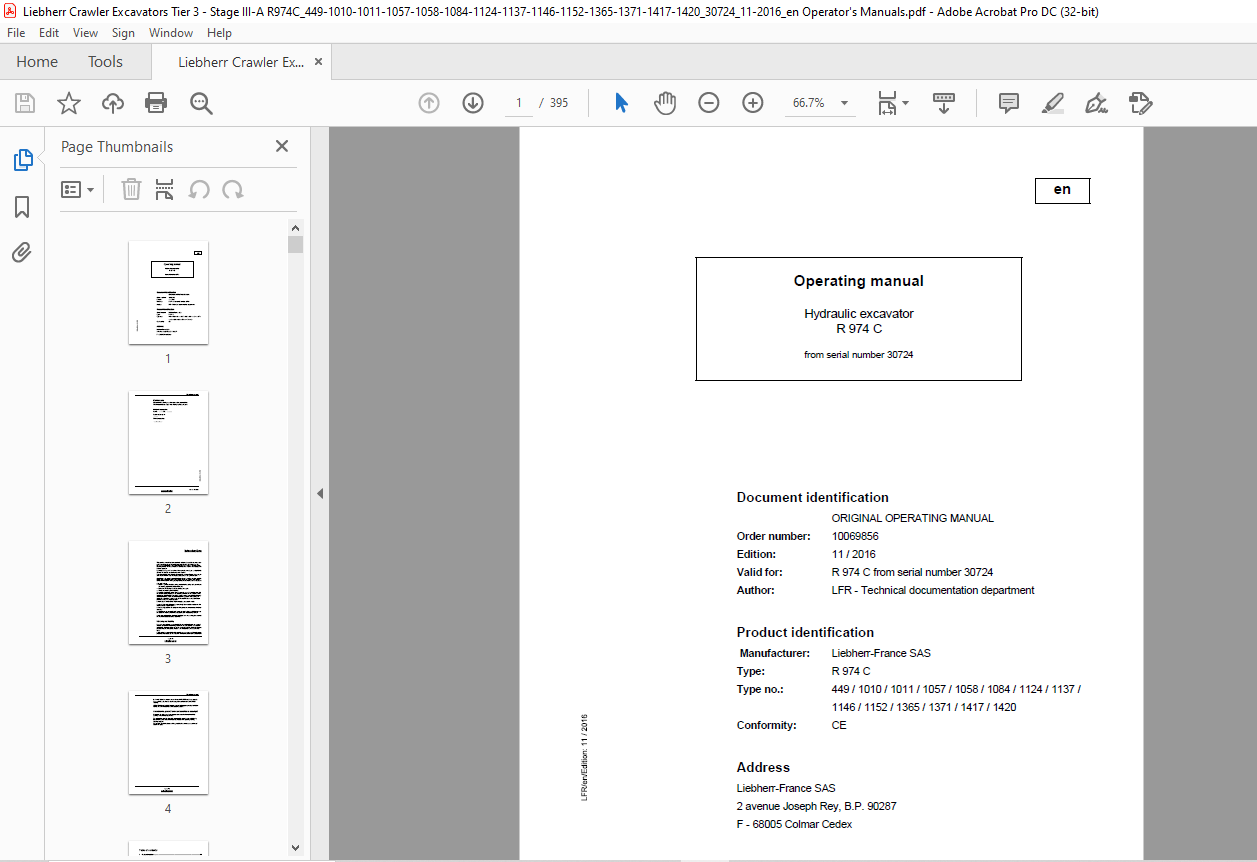Click thumbnail scrollbar down arrow
1257x862 pixels.
tap(295, 847)
